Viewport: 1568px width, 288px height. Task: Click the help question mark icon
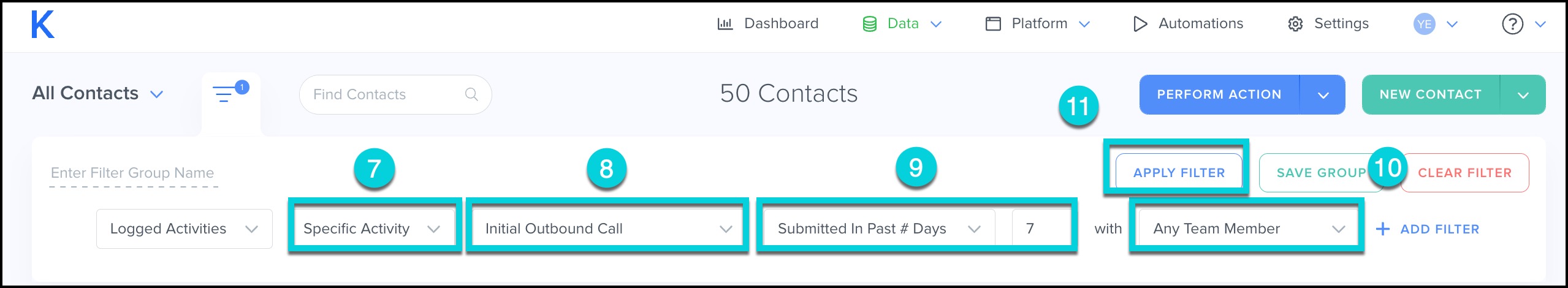tap(1512, 25)
